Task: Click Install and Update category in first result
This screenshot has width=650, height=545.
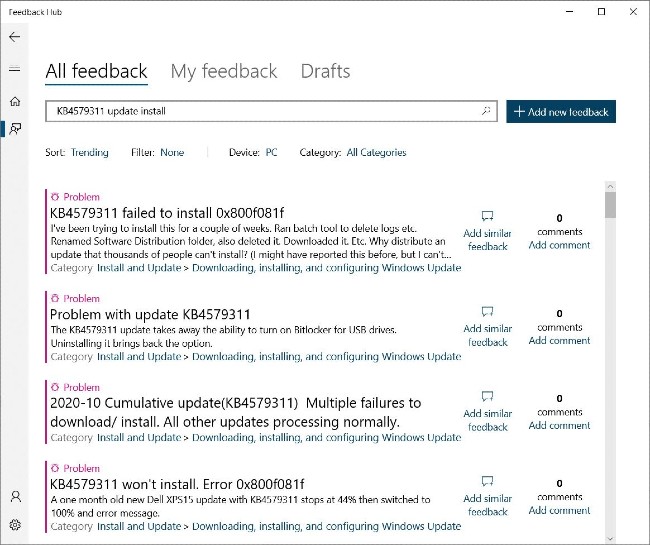Action: [x=139, y=268]
